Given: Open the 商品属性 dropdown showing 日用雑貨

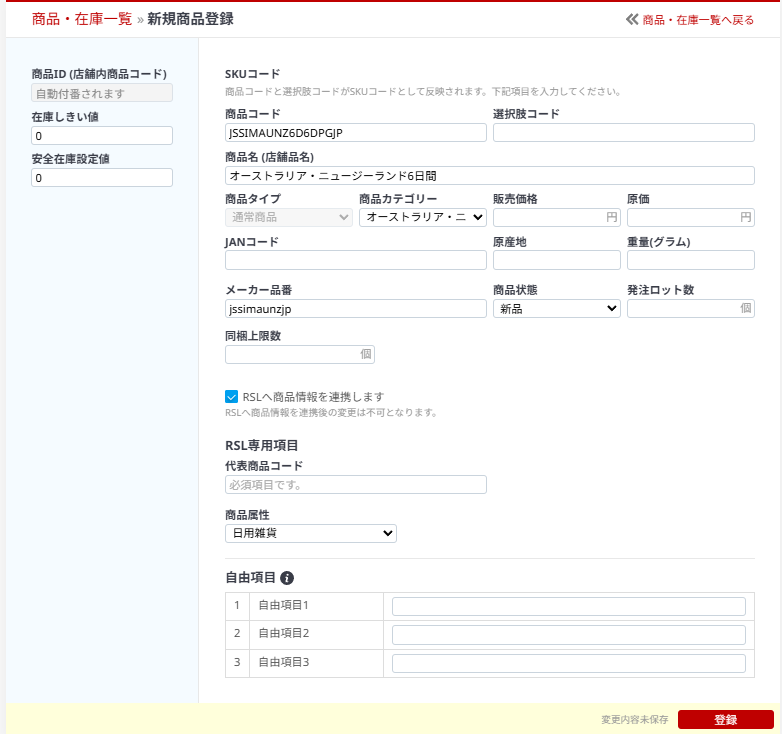Looking at the screenshot, I should coord(311,533).
